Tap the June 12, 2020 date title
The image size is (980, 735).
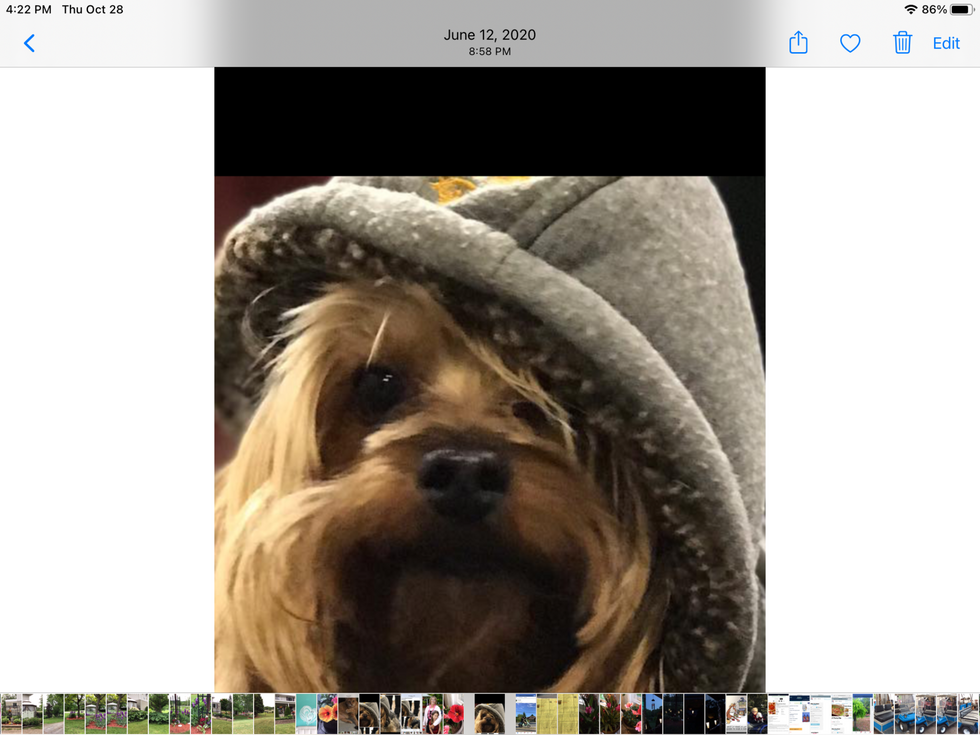pyautogui.click(x=490, y=35)
